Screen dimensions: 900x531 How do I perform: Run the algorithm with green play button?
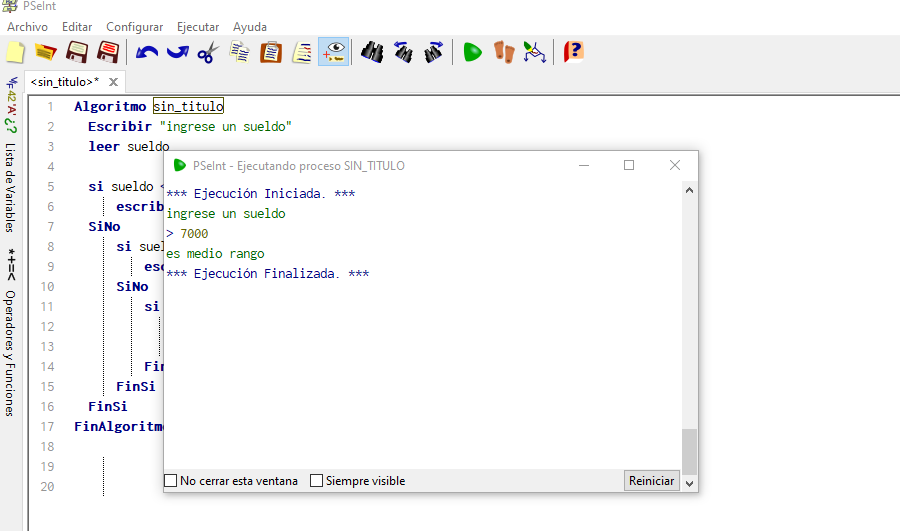point(472,52)
